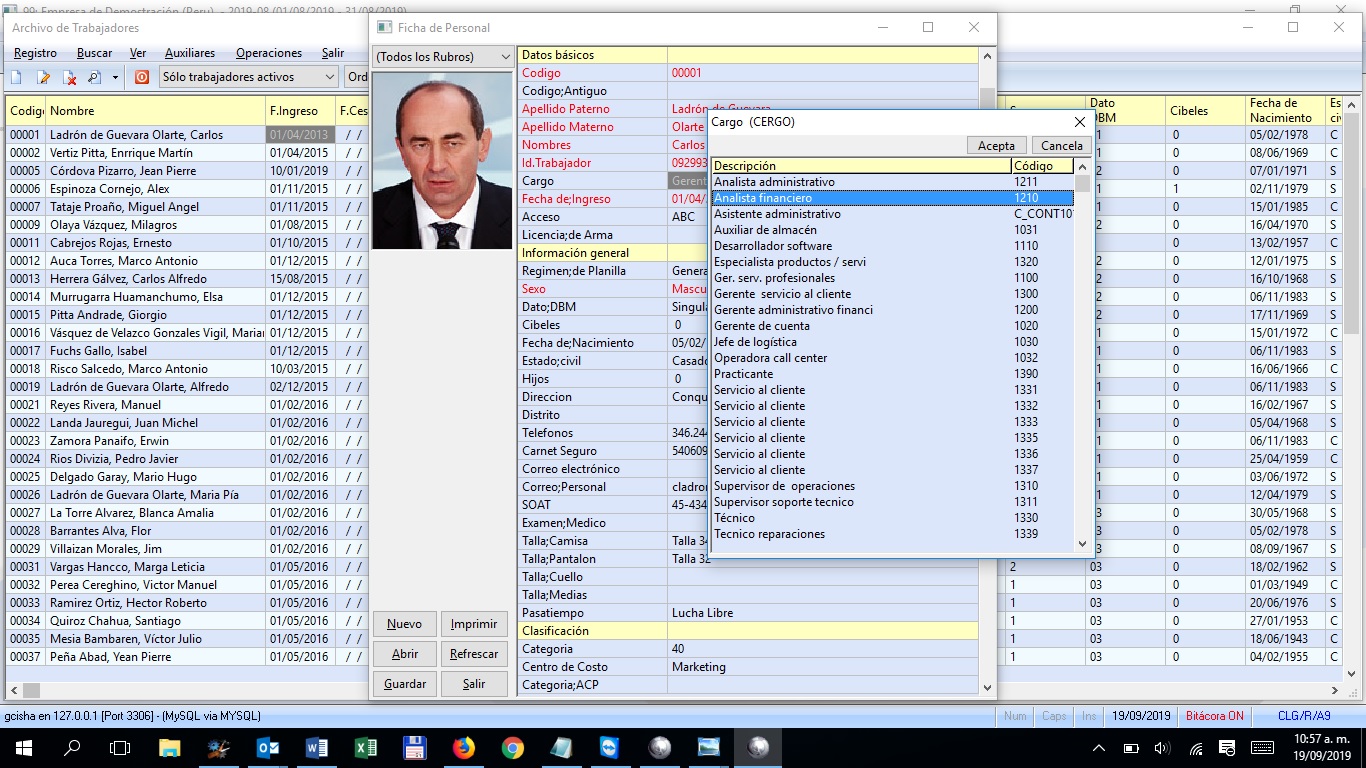The width and height of the screenshot is (1366, 768).
Task: Click the Imprimir button
Action: [474, 624]
